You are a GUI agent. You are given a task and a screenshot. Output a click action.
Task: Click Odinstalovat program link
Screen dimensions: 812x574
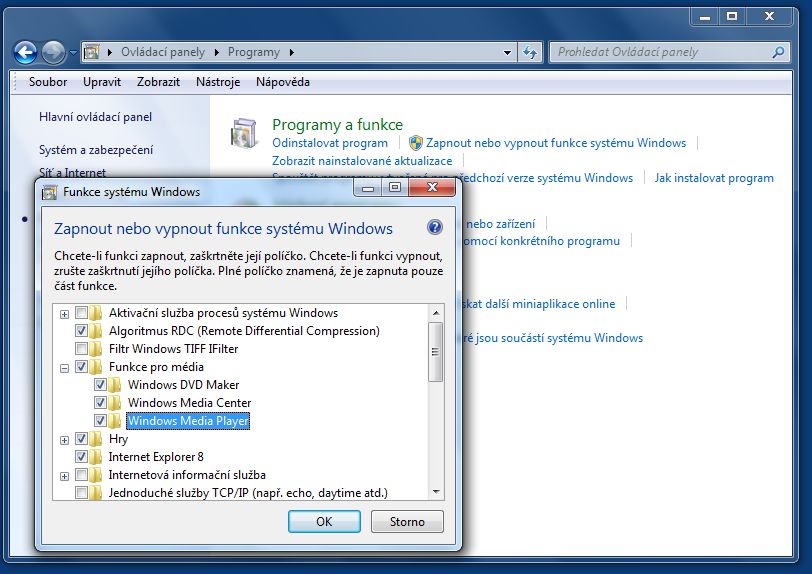click(x=330, y=143)
